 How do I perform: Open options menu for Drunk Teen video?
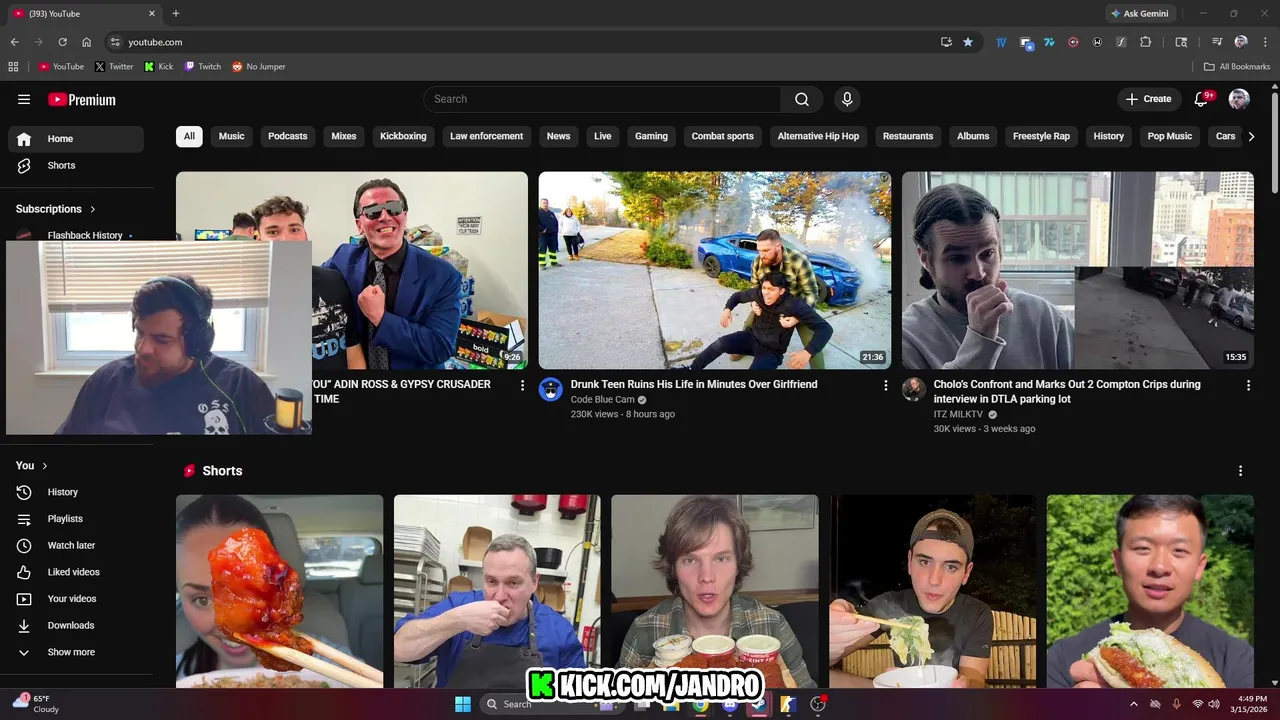point(885,385)
